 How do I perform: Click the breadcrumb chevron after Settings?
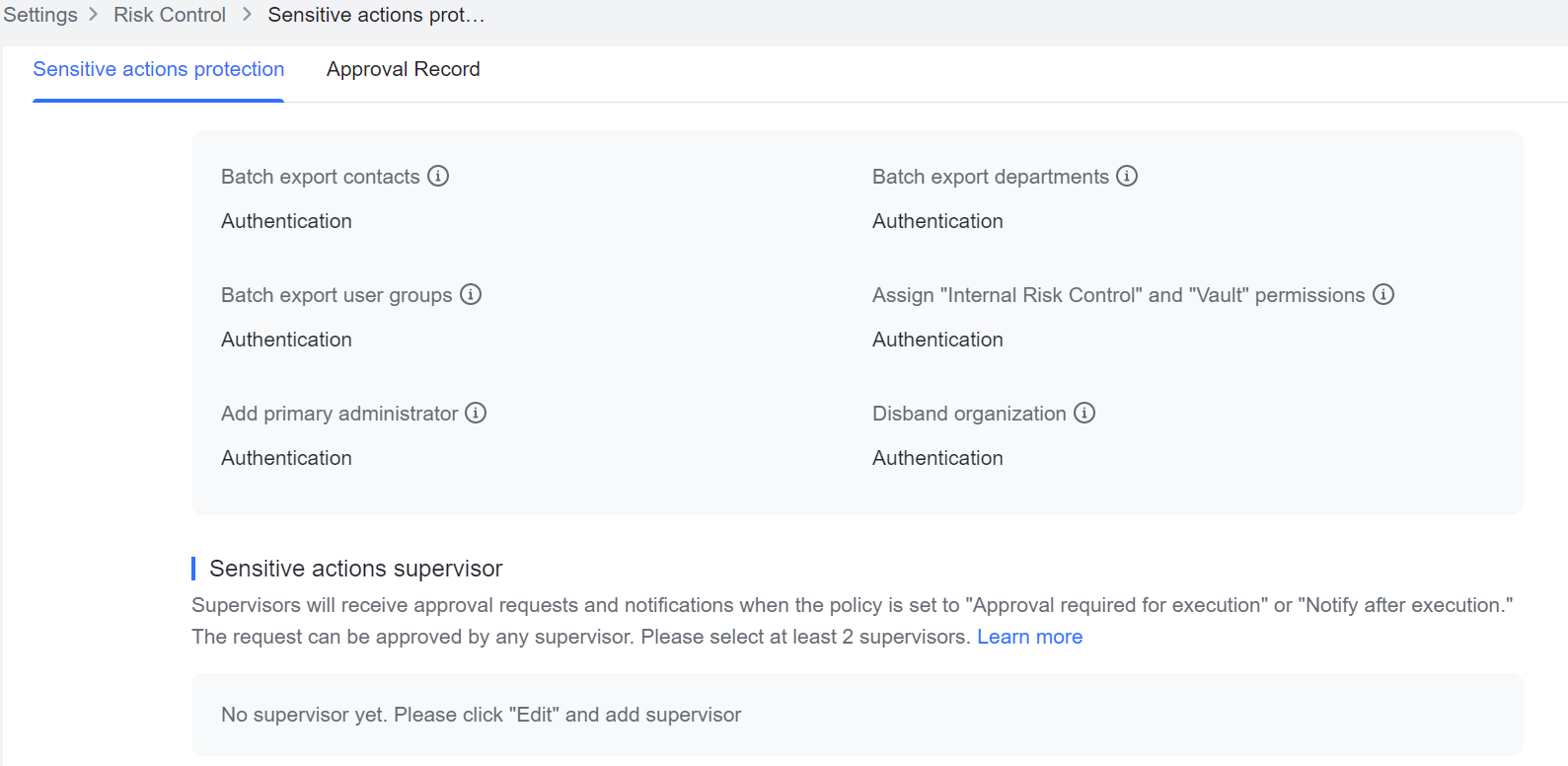click(94, 15)
